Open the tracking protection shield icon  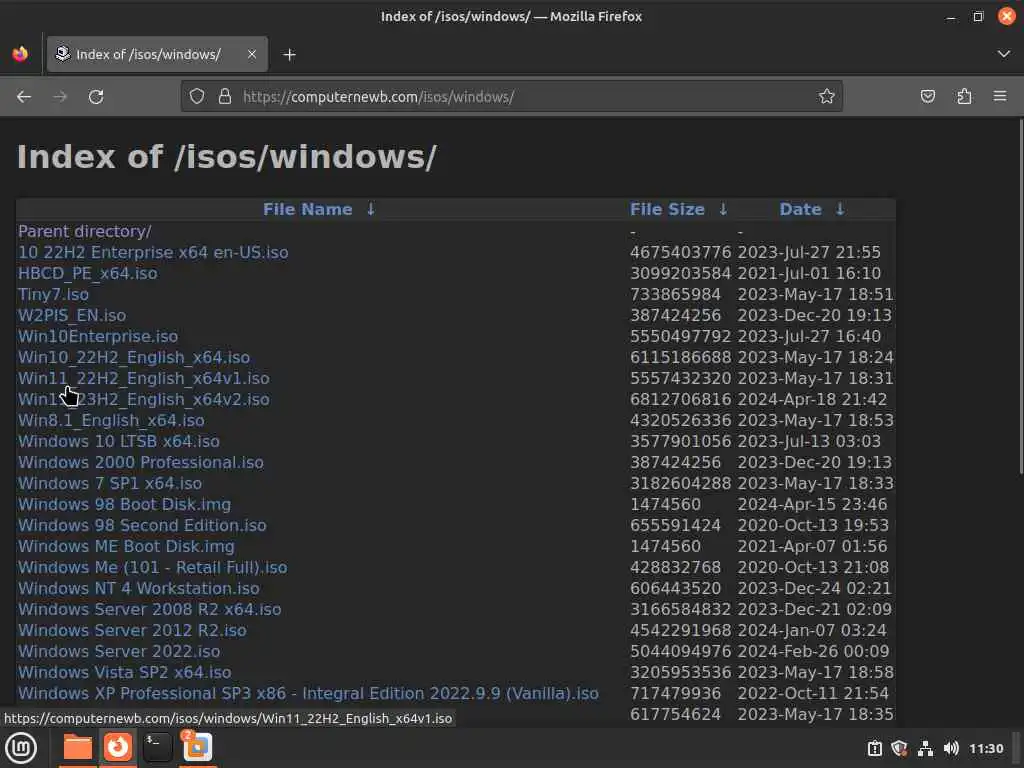coord(197,97)
